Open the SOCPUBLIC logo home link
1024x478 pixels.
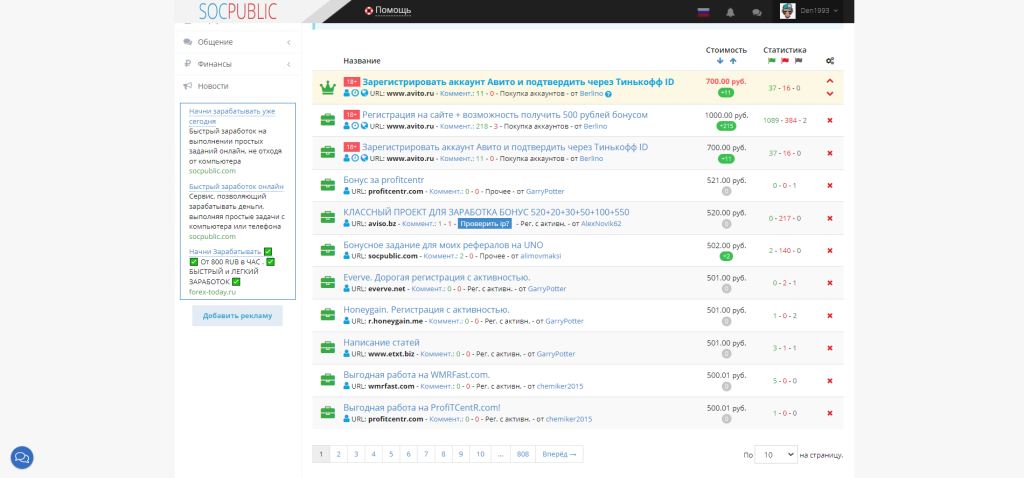pyautogui.click(x=238, y=11)
